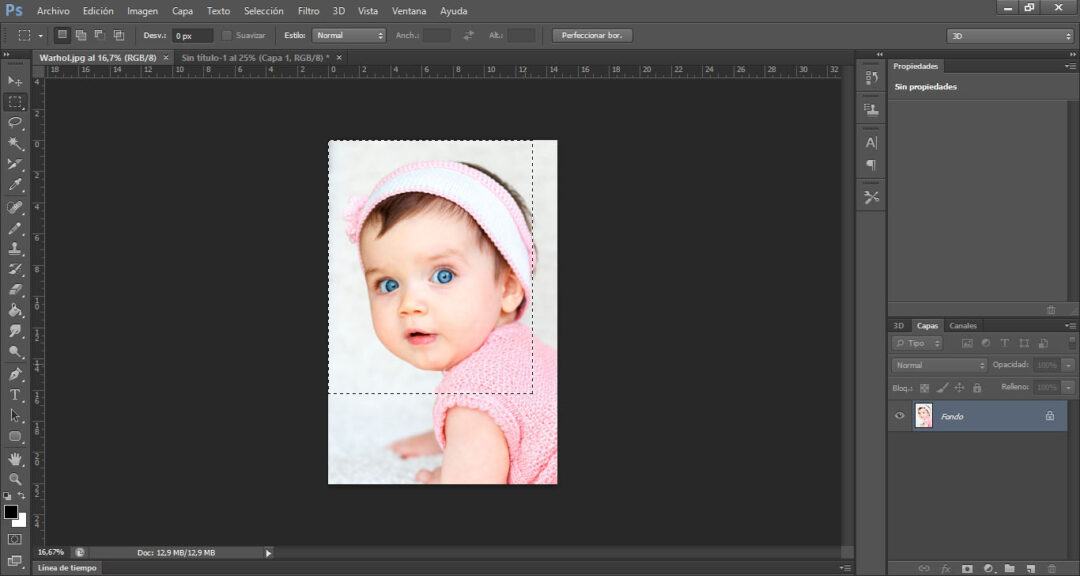This screenshot has width=1080, height=576.
Task: Create a new layer
Action: (1030, 568)
